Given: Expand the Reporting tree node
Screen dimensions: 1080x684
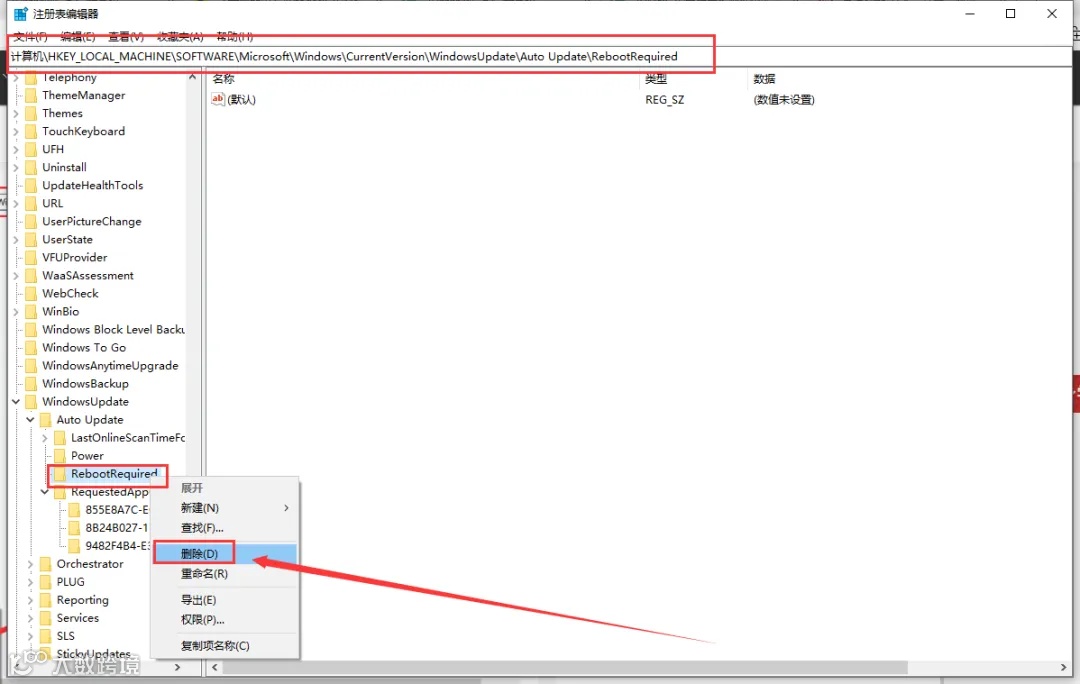Looking at the screenshot, I should click(x=30, y=600).
